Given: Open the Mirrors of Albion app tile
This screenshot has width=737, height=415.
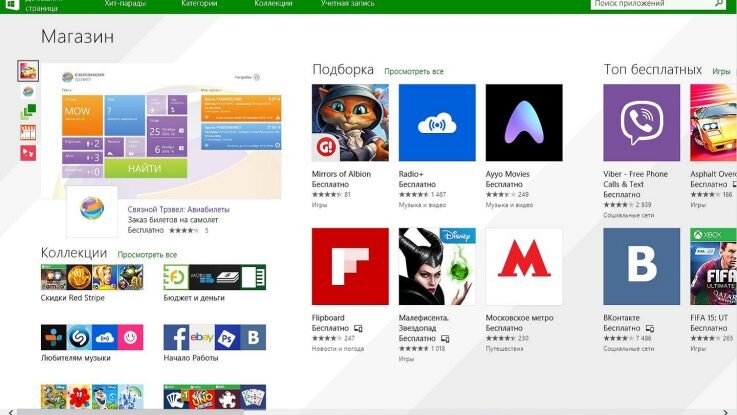Looking at the screenshot, I should click(x=350, y=123).
